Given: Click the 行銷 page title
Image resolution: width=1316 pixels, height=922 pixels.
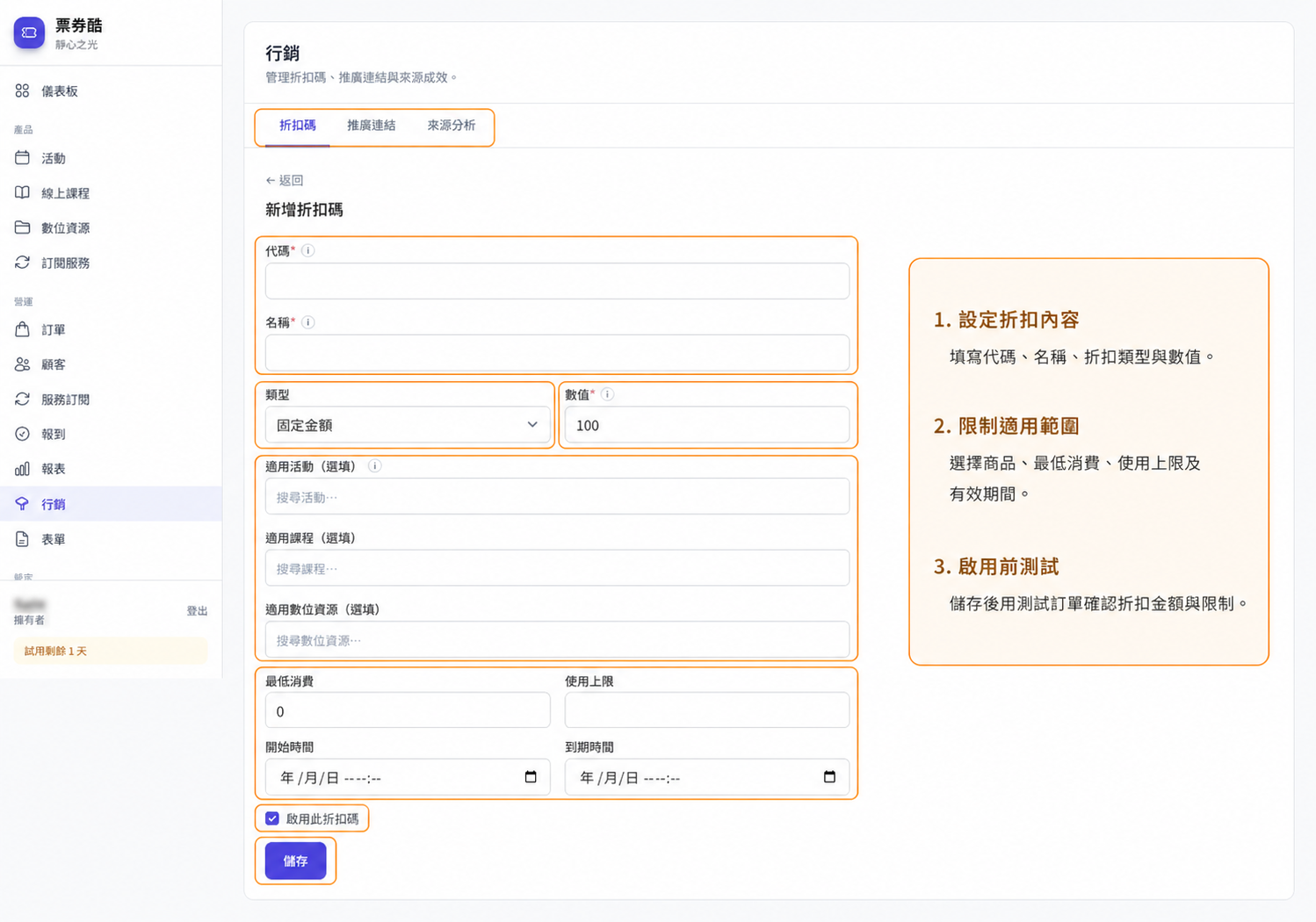Looking at the screenshot, I should pyautogui.click(x=283, y=54).
